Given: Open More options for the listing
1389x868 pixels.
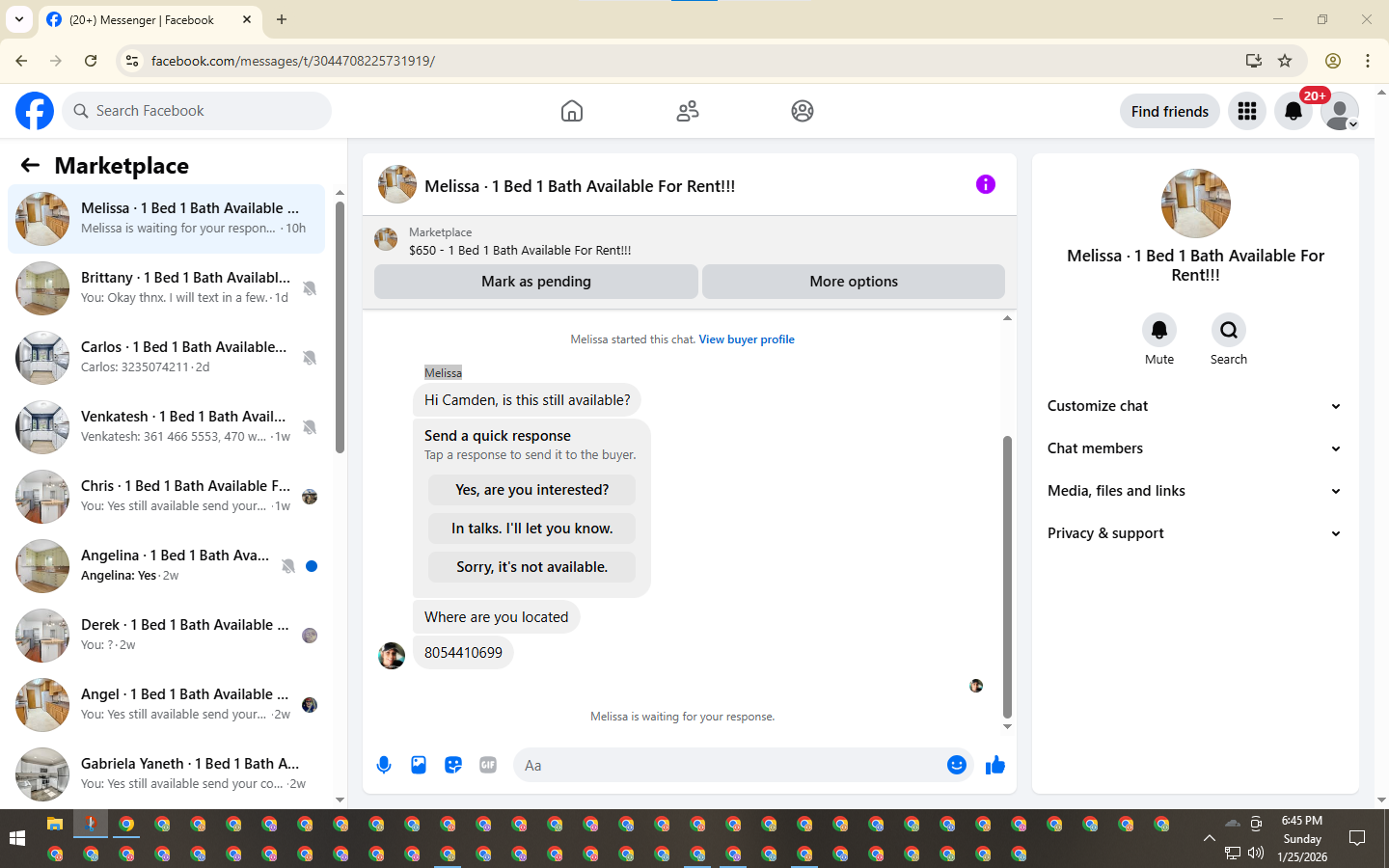Looking at the screenshot, I should click(x=854, y=282).
